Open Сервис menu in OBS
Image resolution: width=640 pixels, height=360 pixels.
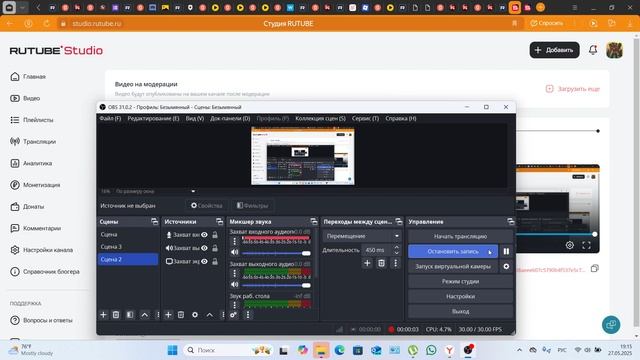click(x=365, y=118)
